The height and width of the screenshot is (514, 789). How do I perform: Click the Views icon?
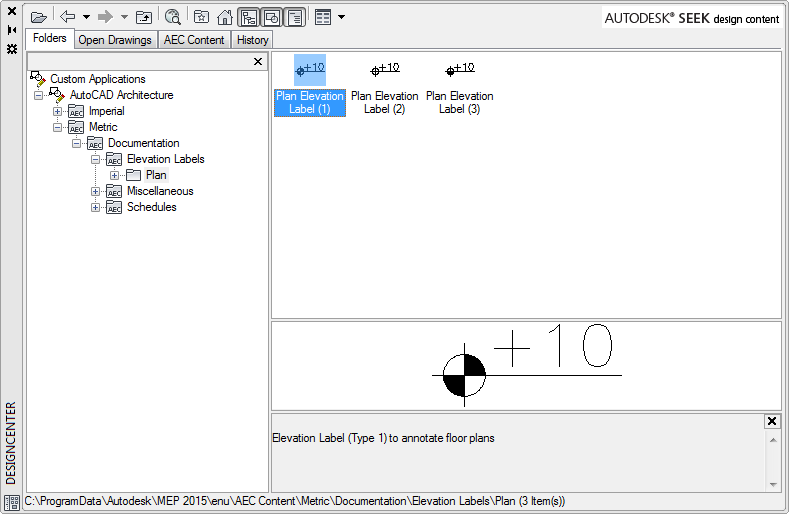coord(323,17)
